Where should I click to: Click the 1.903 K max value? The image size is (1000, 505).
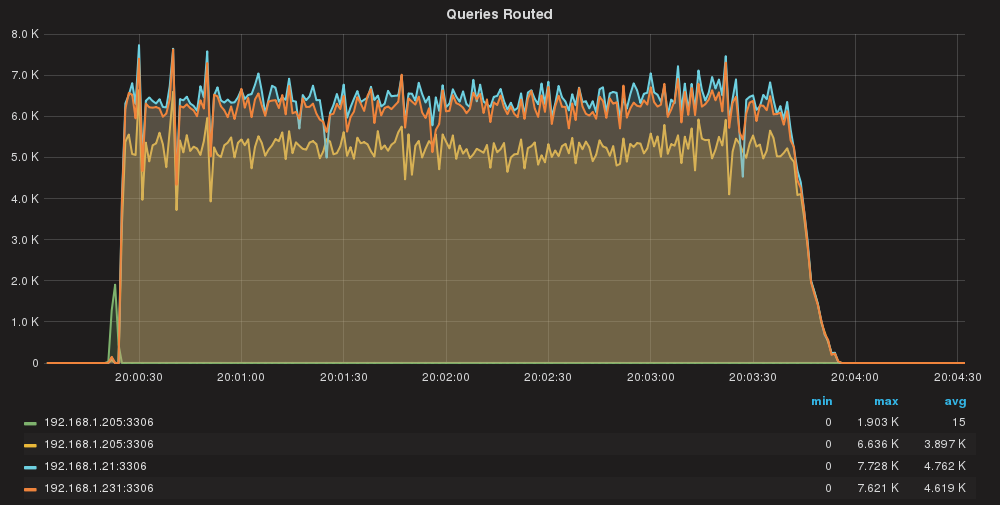[879, 422]
